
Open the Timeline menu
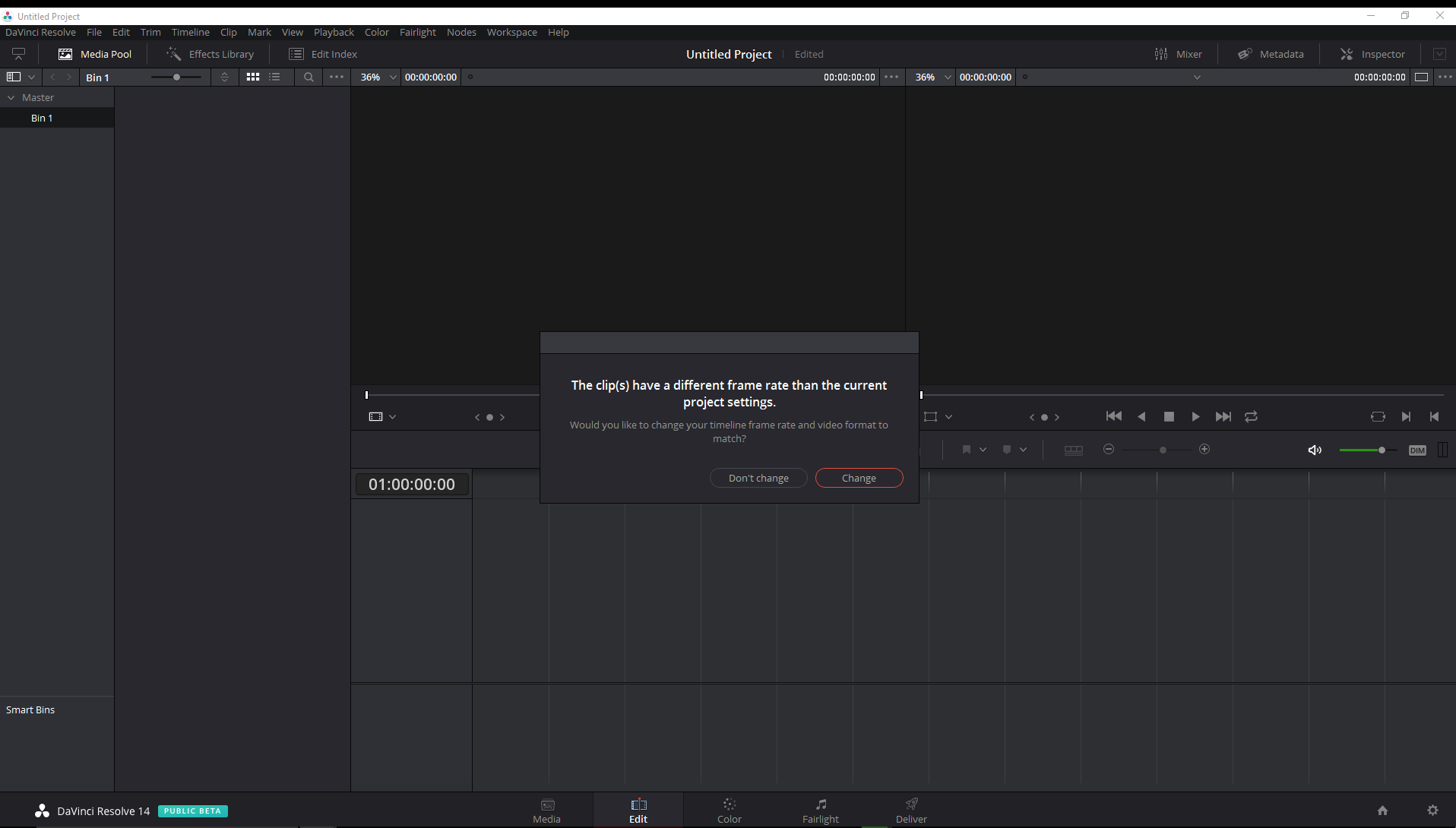(x=190, y=32)
